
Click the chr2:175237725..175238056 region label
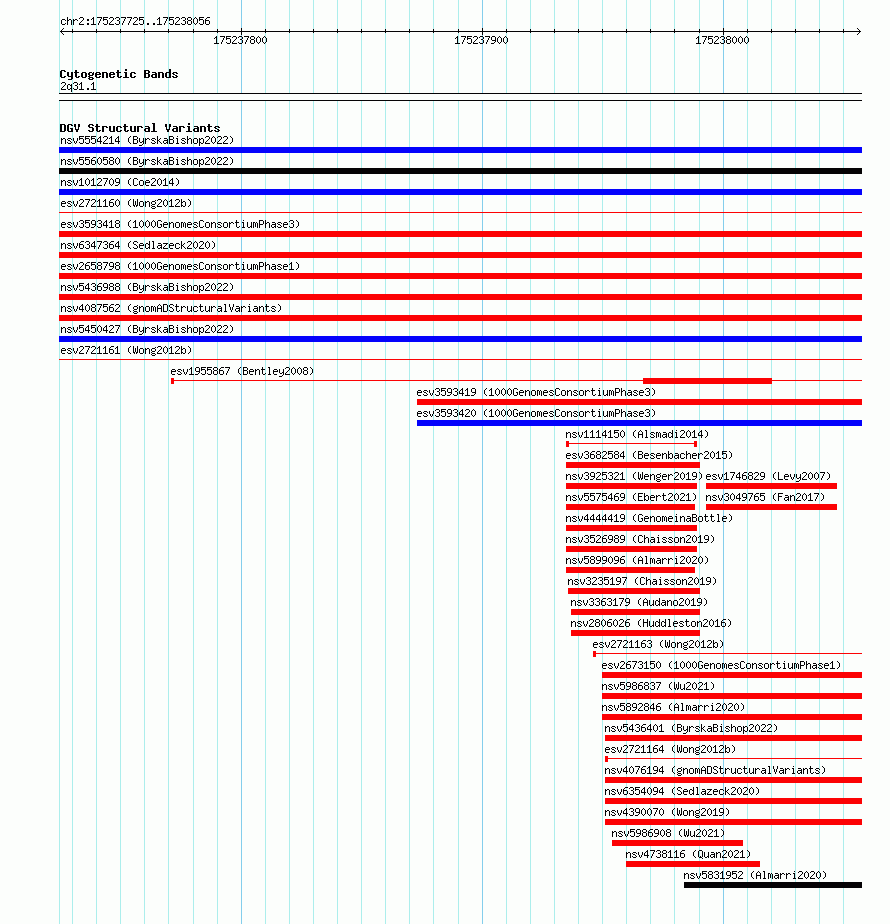click(x=135, y=21)
